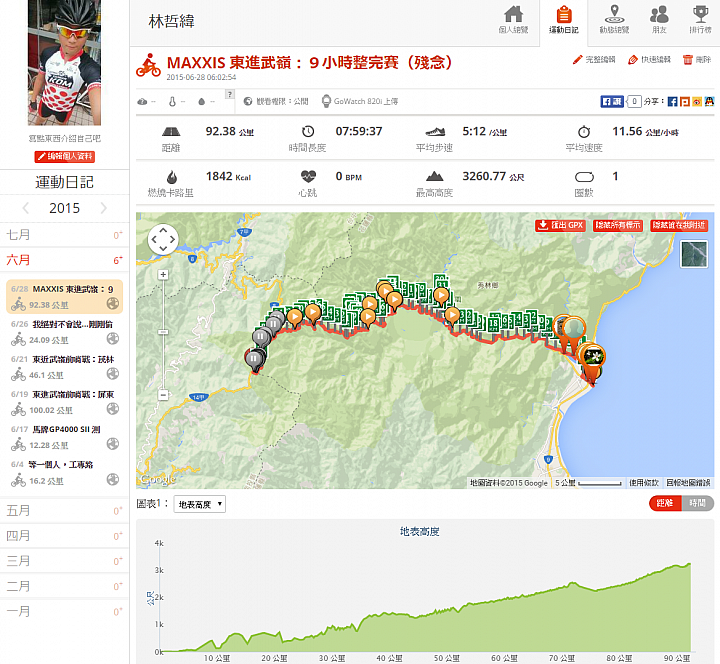Image resolution: width=720 pixels, height=664 pixels.
Task: Open the home profile tab
Action: (513, 21)
